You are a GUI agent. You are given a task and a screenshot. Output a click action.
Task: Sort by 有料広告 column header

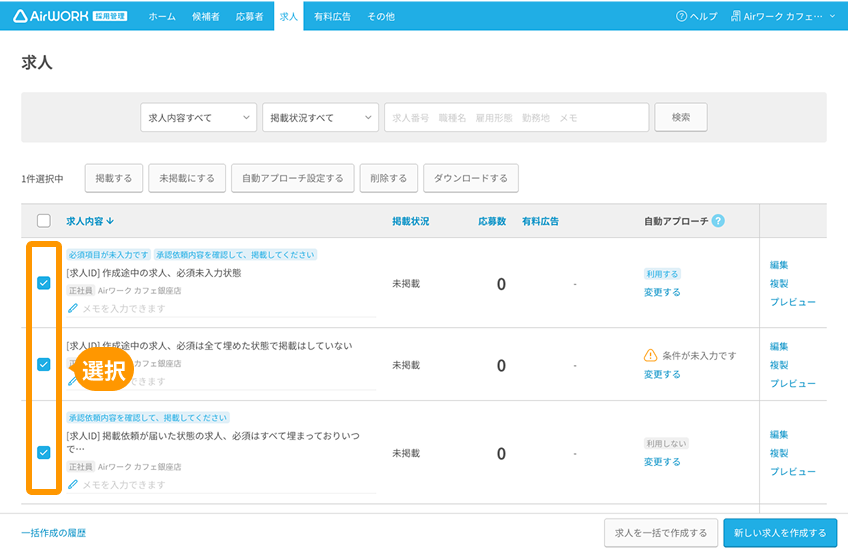tap(540, 221)
